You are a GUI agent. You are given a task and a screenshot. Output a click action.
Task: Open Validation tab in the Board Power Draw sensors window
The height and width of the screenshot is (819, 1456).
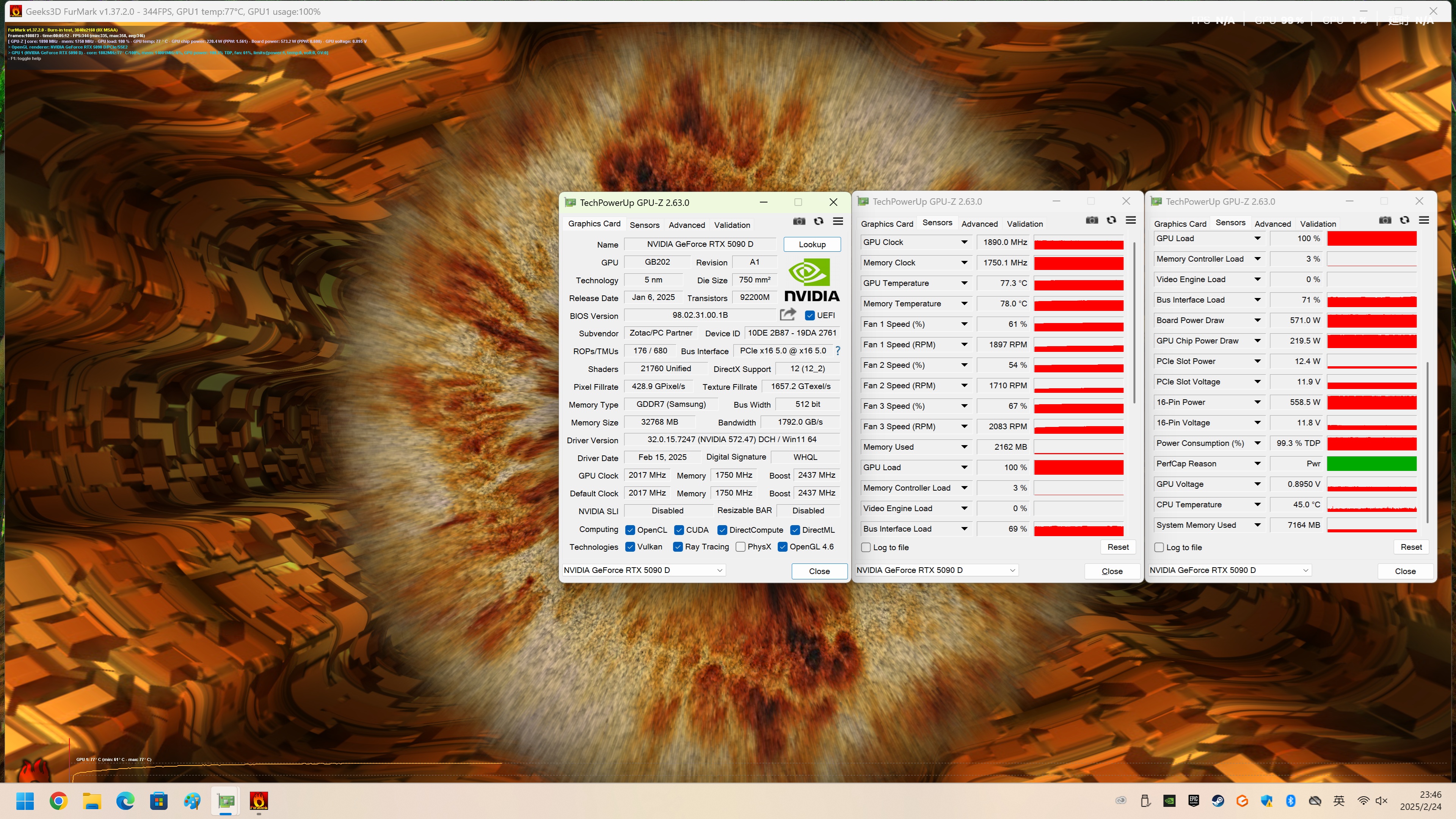(x=1318, y=224)
